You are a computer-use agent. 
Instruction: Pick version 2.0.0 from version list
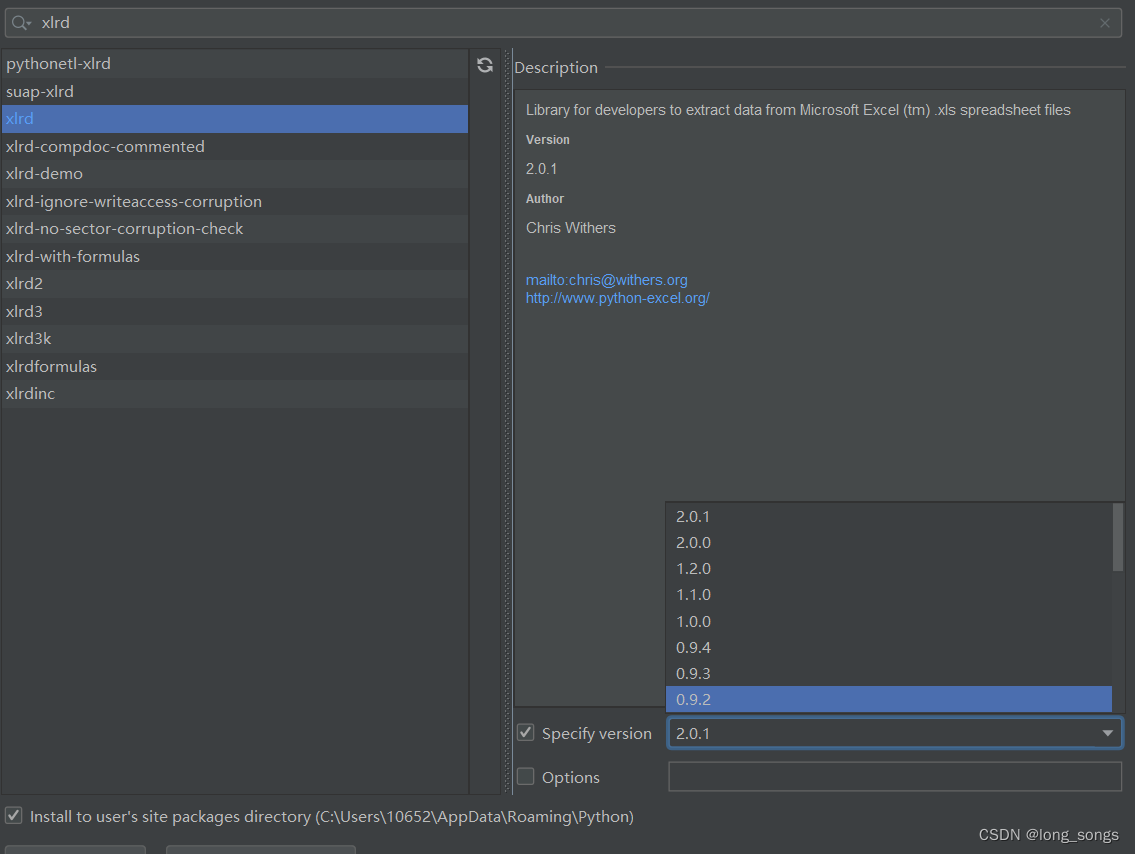[x=693, y=542]
